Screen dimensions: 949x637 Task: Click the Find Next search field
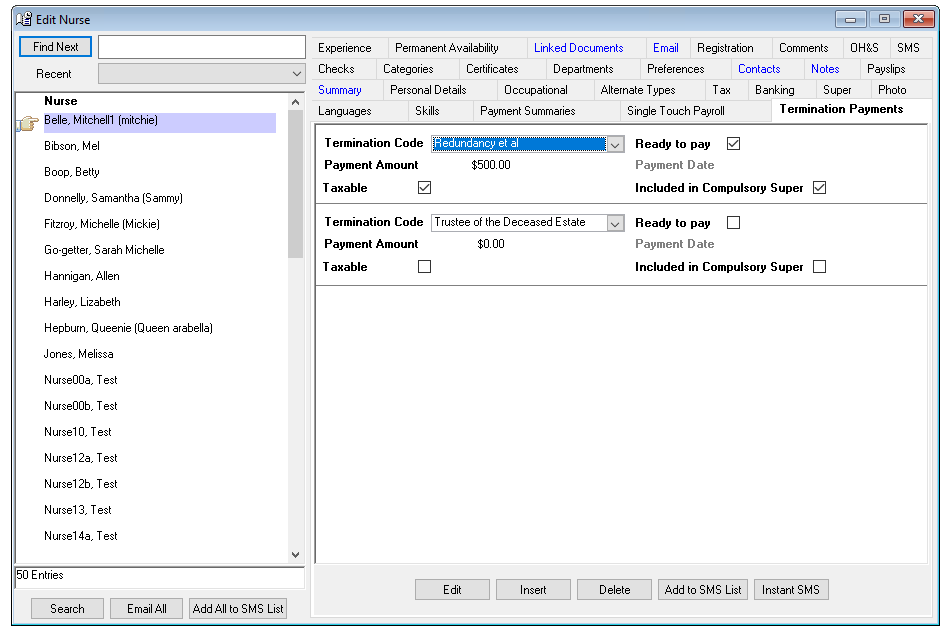tap(202, 47)
